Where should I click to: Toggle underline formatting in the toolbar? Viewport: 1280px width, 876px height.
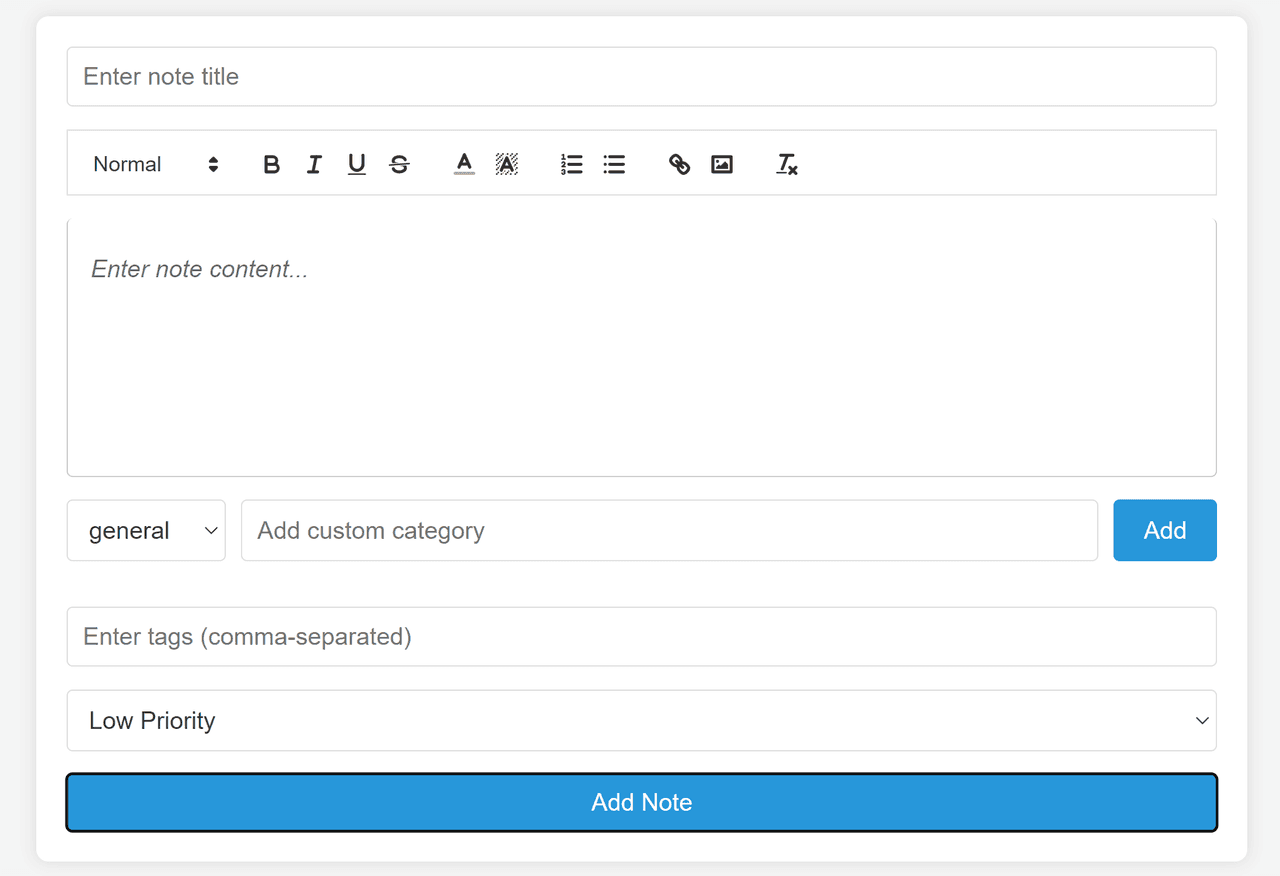tap(357, 165)
